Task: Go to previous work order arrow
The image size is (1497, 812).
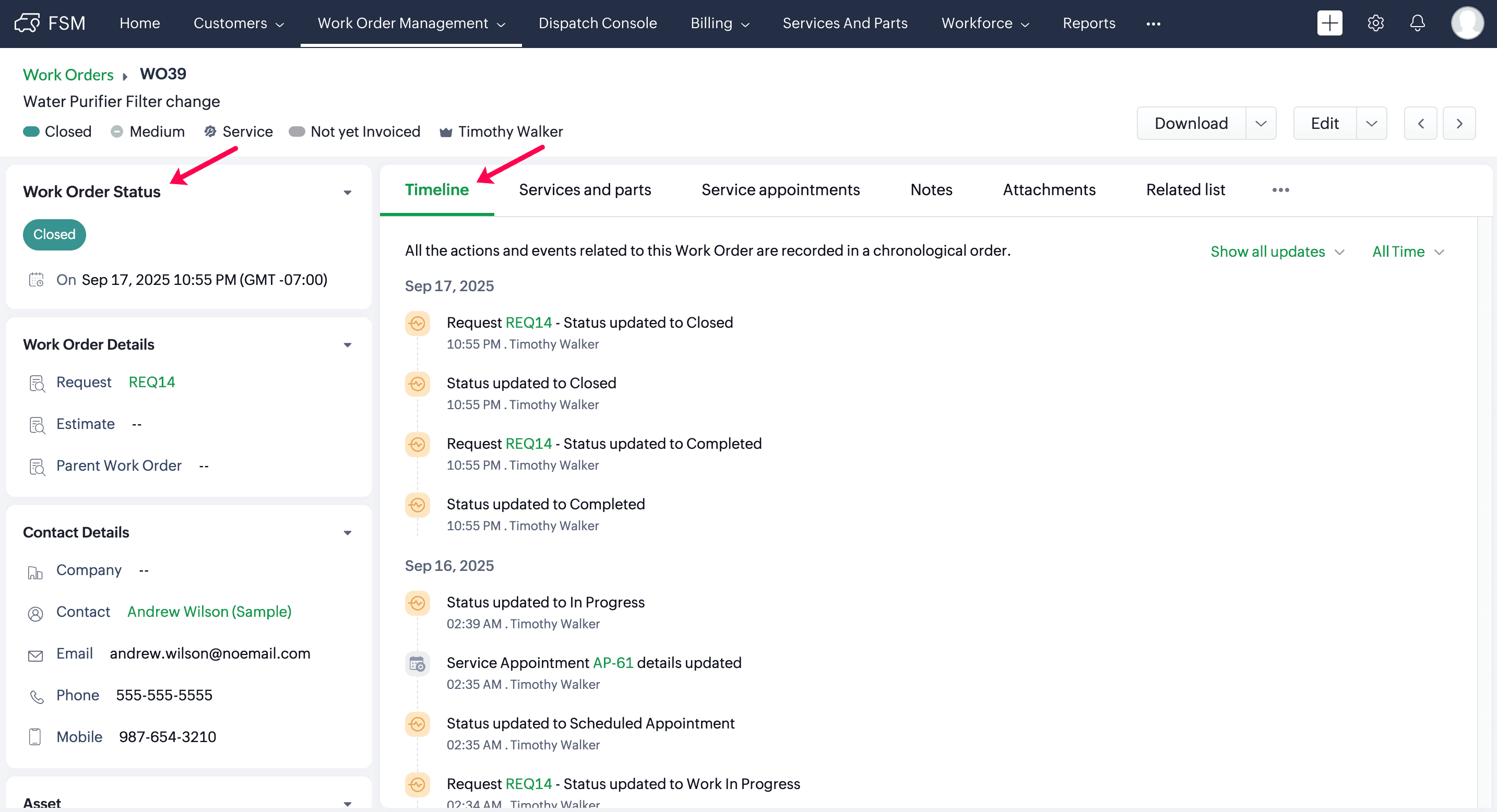Action: (x=1420, y=123)
